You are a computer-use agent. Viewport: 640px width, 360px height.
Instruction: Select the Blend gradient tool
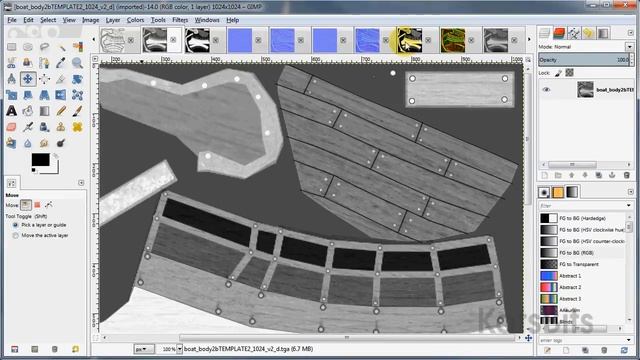pos(44,111)
